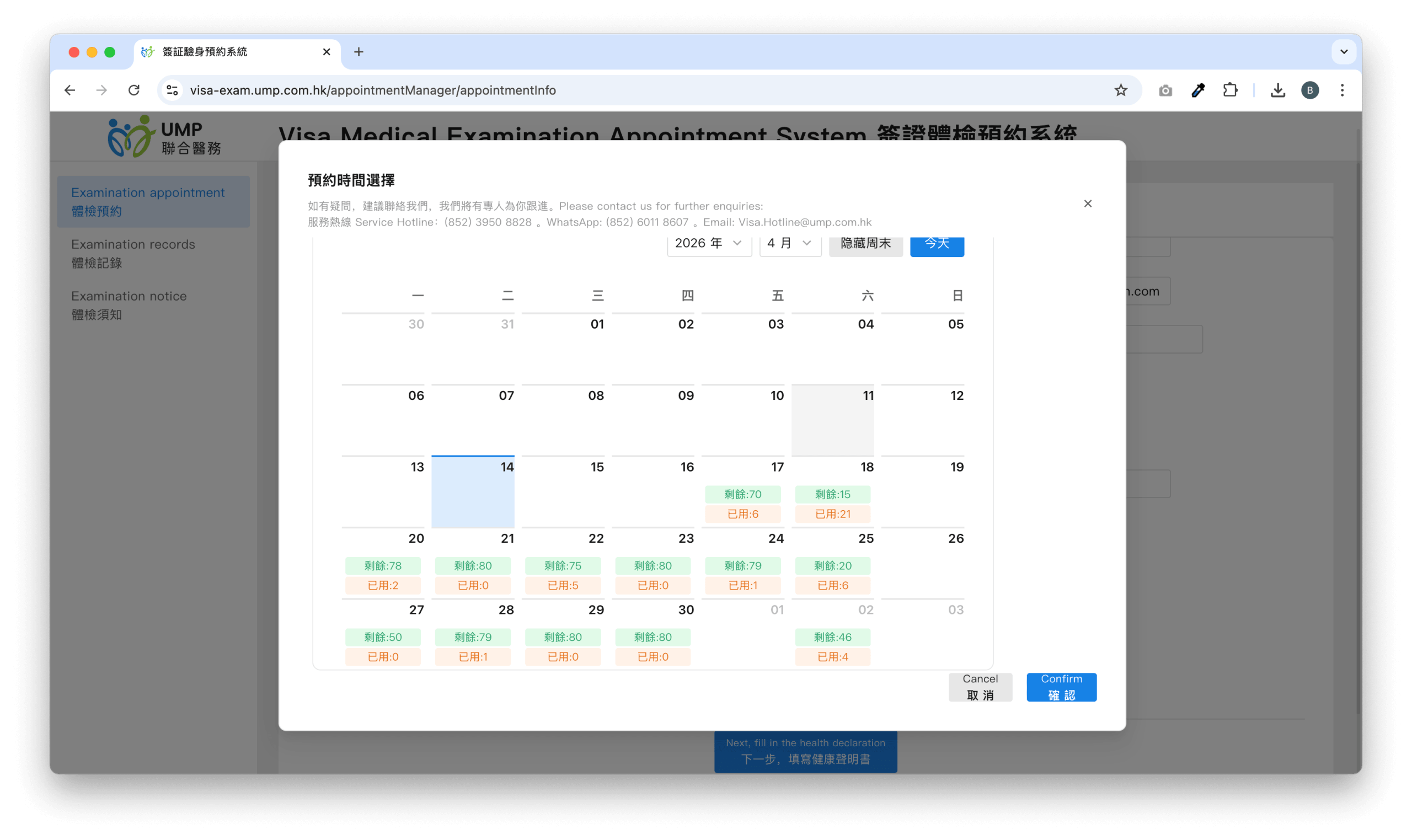Image resolution: width=1412 pixels, height=840 pixels.
Task: Click the Cancel 取消 button
Action: 980,687
